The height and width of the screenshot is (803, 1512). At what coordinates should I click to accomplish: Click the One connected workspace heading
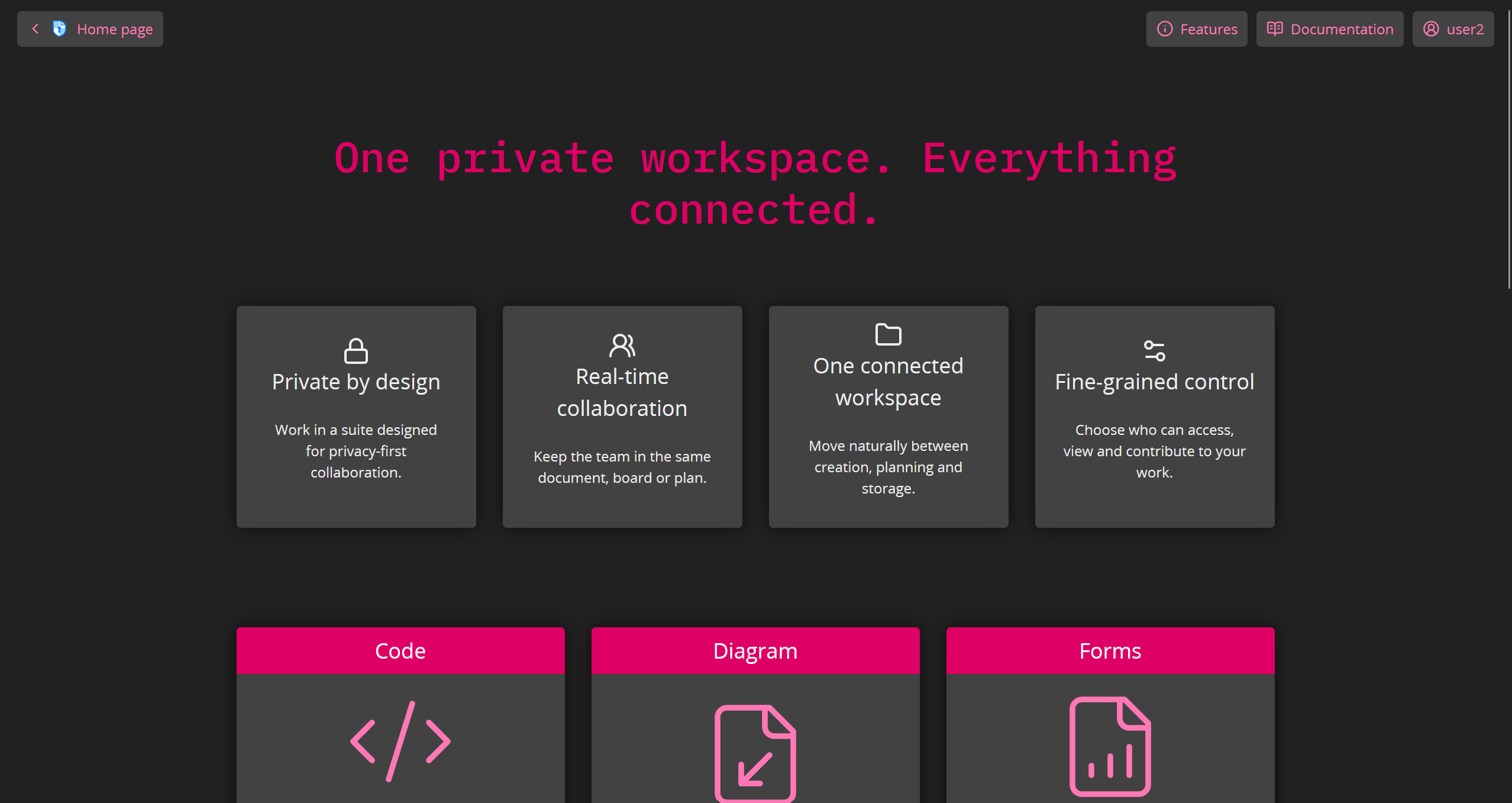[889, 382]
